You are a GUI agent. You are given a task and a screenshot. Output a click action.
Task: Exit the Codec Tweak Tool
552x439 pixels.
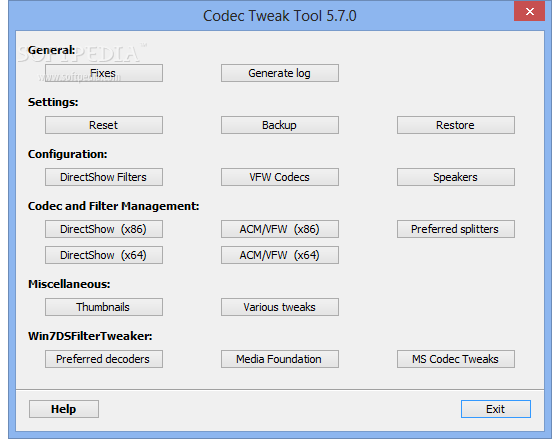point(496,409)
